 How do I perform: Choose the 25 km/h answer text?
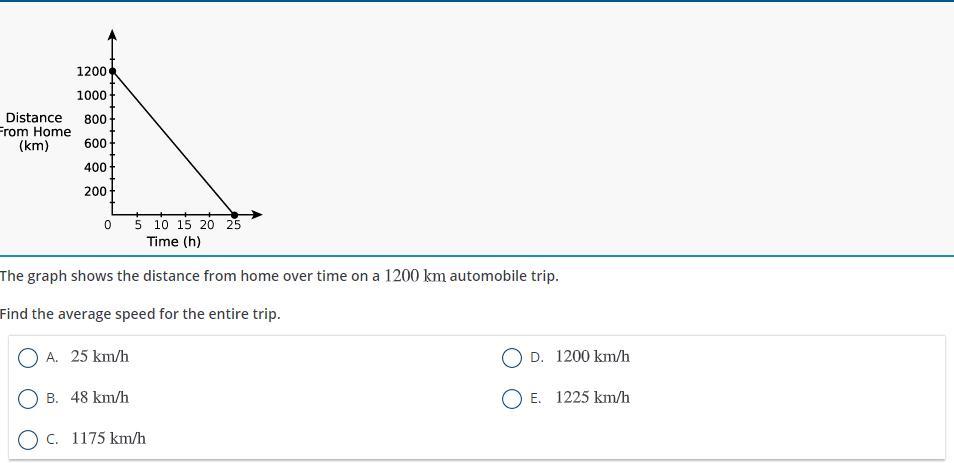pyautogui.click(x=100, y=357)
